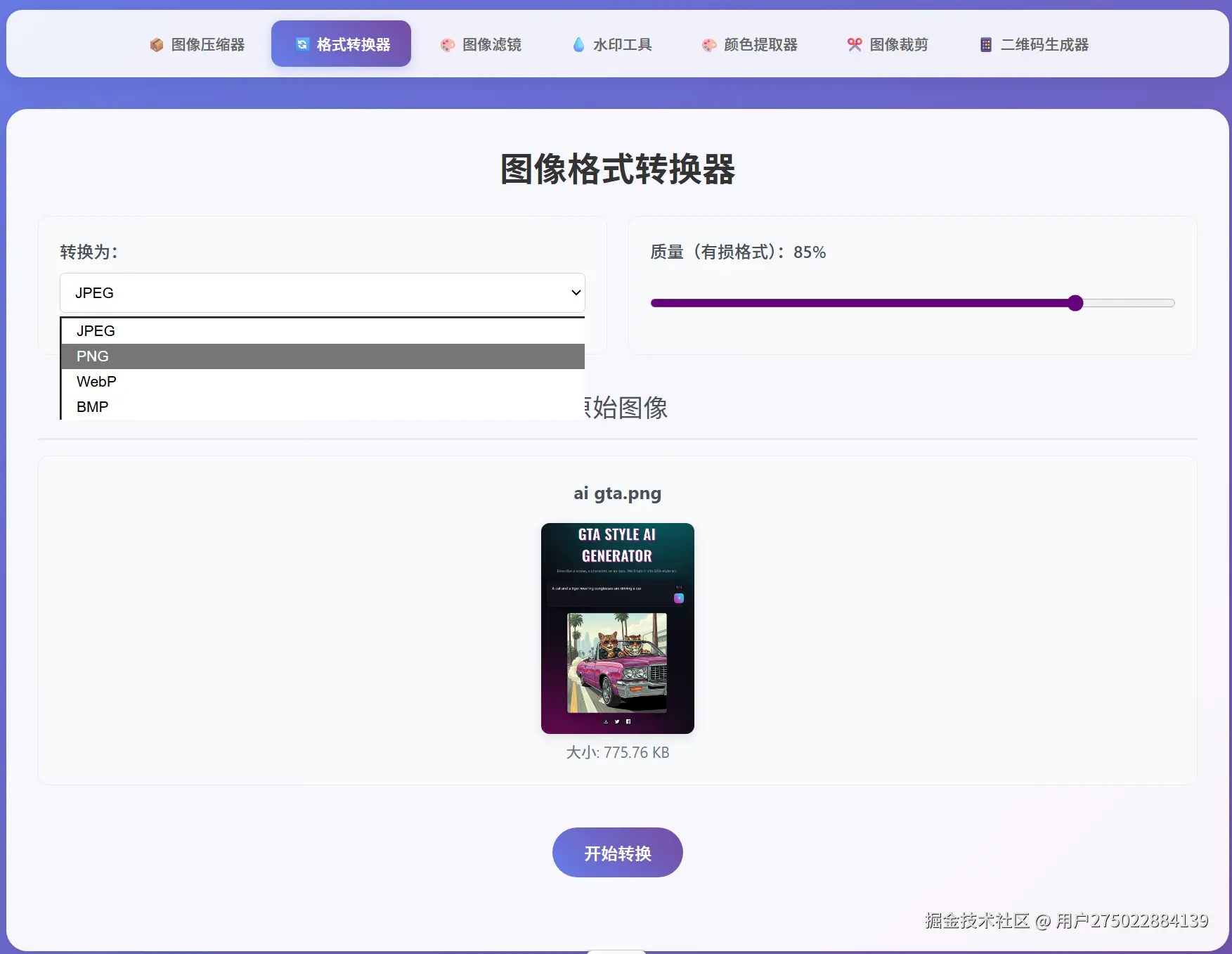Screen dimensions: 1232x954
Task: Select the 图像压缩器 compression tool icon
Action: [156, 44]
